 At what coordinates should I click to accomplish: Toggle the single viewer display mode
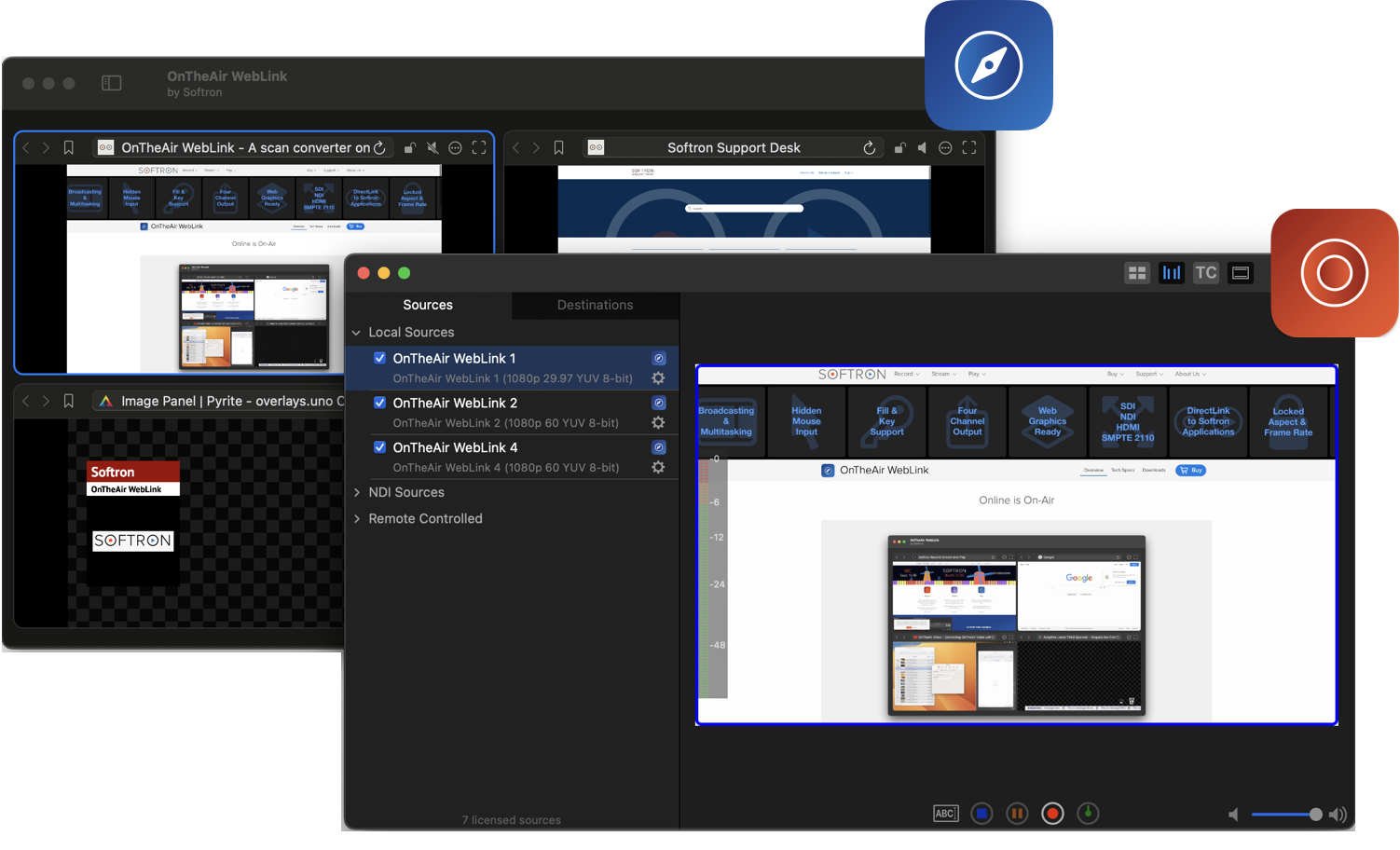(x=1241, y=273)
